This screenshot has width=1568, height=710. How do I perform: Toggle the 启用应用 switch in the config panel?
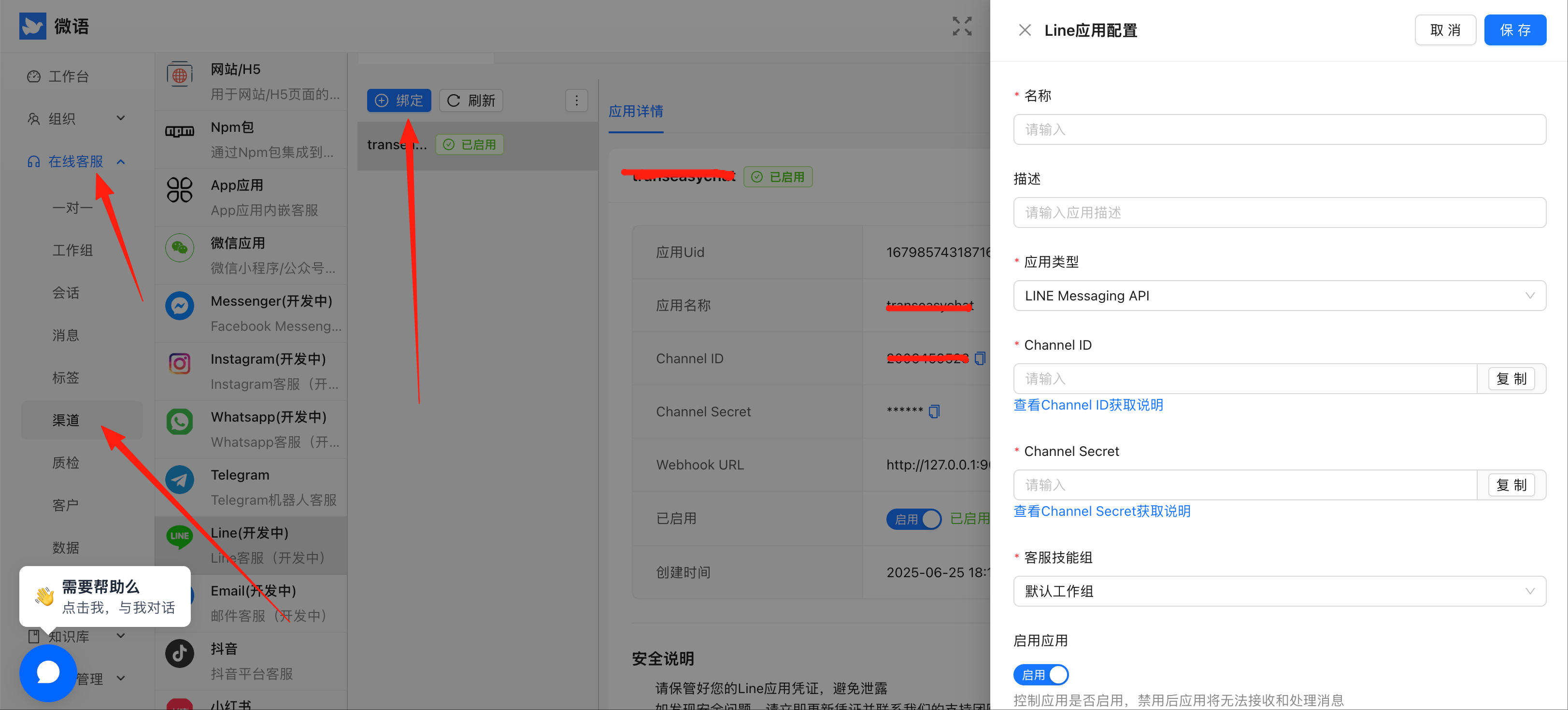pos(1040,674)
